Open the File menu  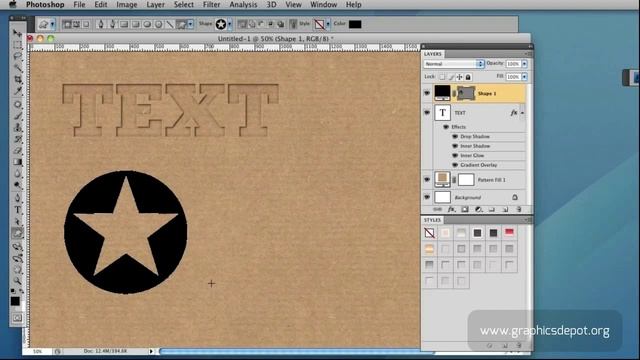point(79,4)
